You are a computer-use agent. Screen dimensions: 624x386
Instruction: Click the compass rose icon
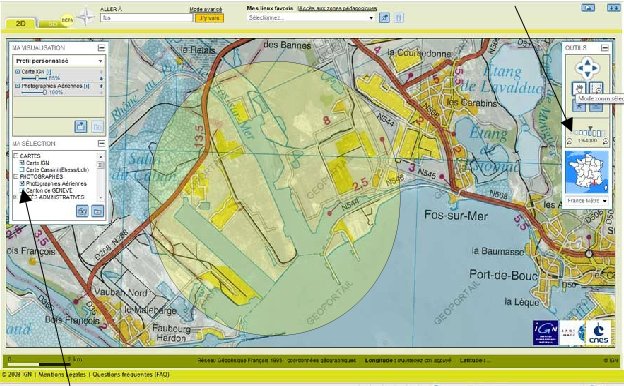pos(85,17)
